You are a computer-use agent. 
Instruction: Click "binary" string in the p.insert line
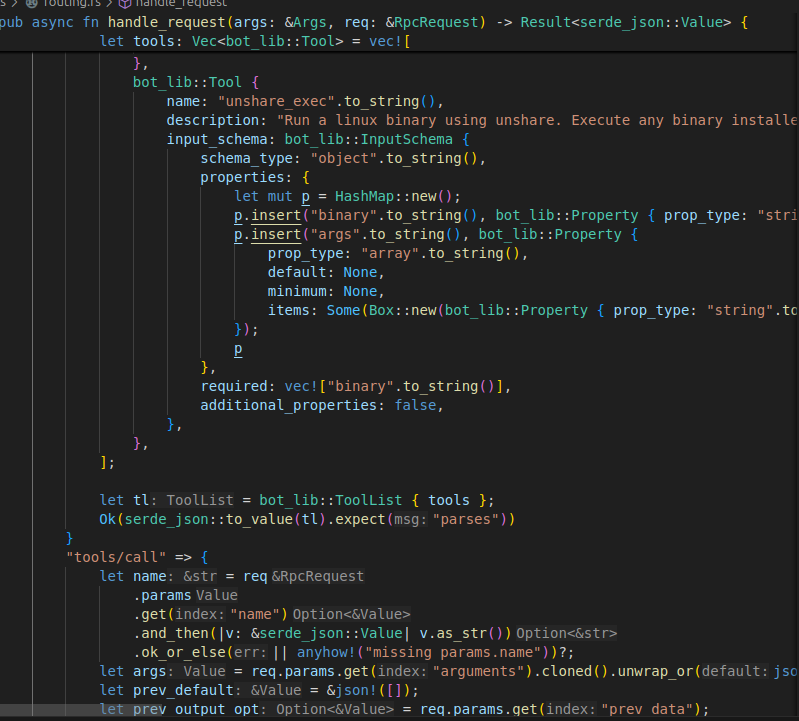point(343,215)
